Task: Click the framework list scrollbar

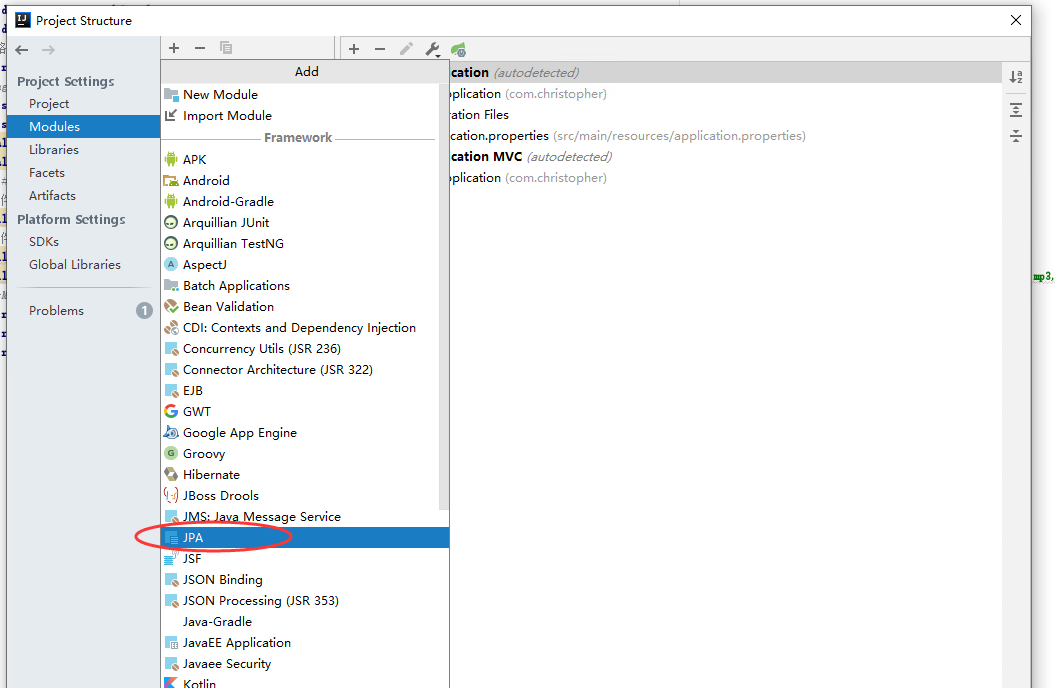Action: (445, 300)
